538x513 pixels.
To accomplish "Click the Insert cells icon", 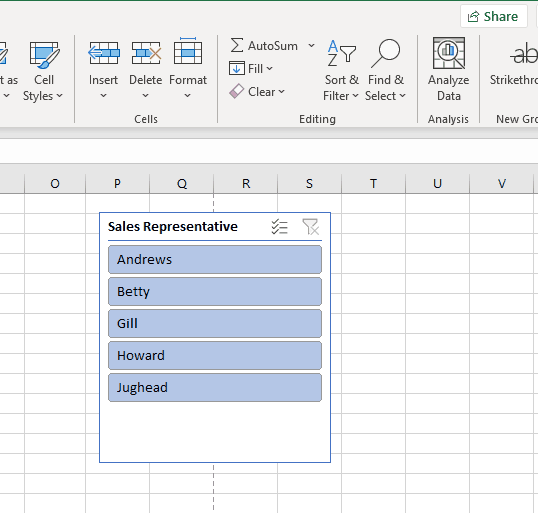I will [x=104, y=53].
